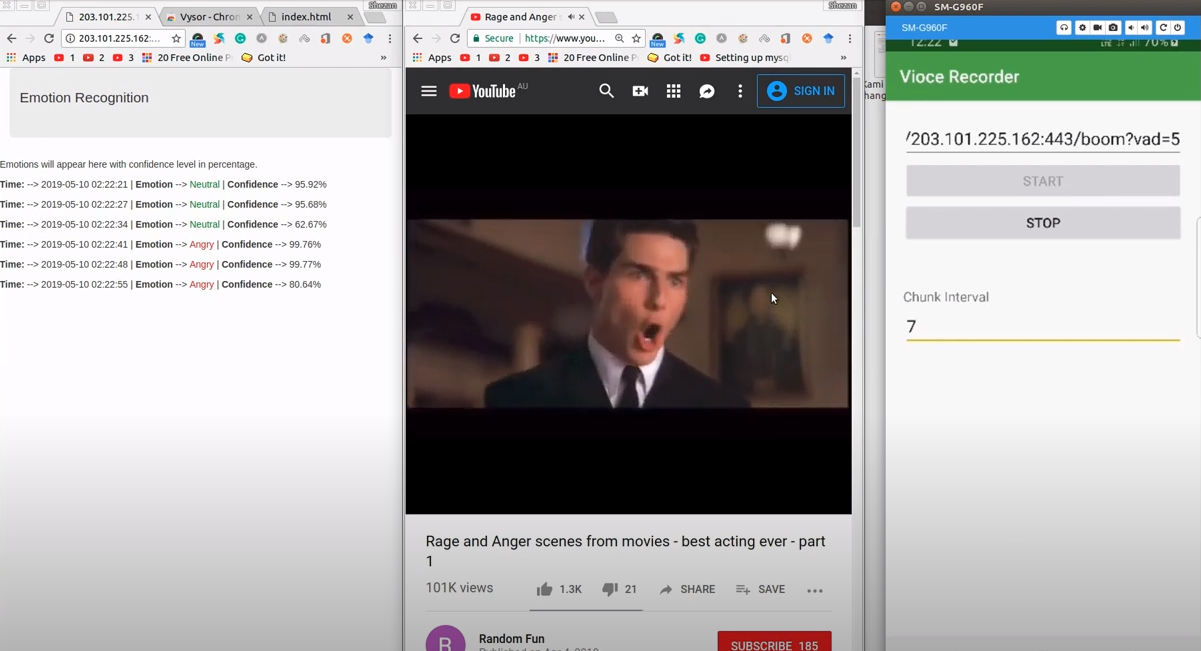Open YouTube settings three-dot menu

pyautogui.click(x=740, y=91)
